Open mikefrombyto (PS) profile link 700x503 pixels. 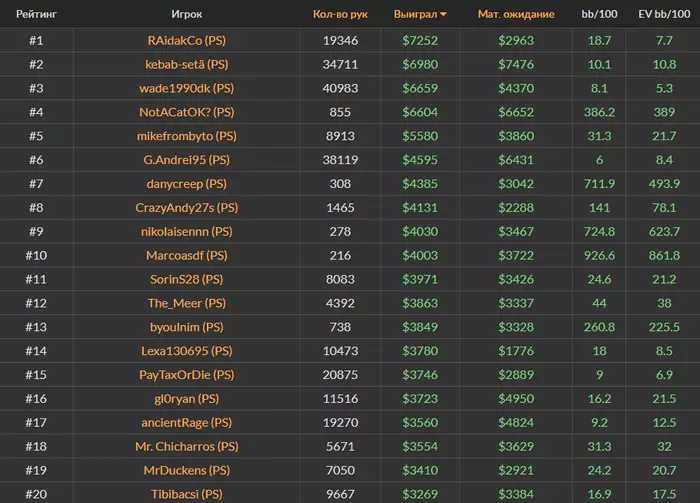(186, 136)
